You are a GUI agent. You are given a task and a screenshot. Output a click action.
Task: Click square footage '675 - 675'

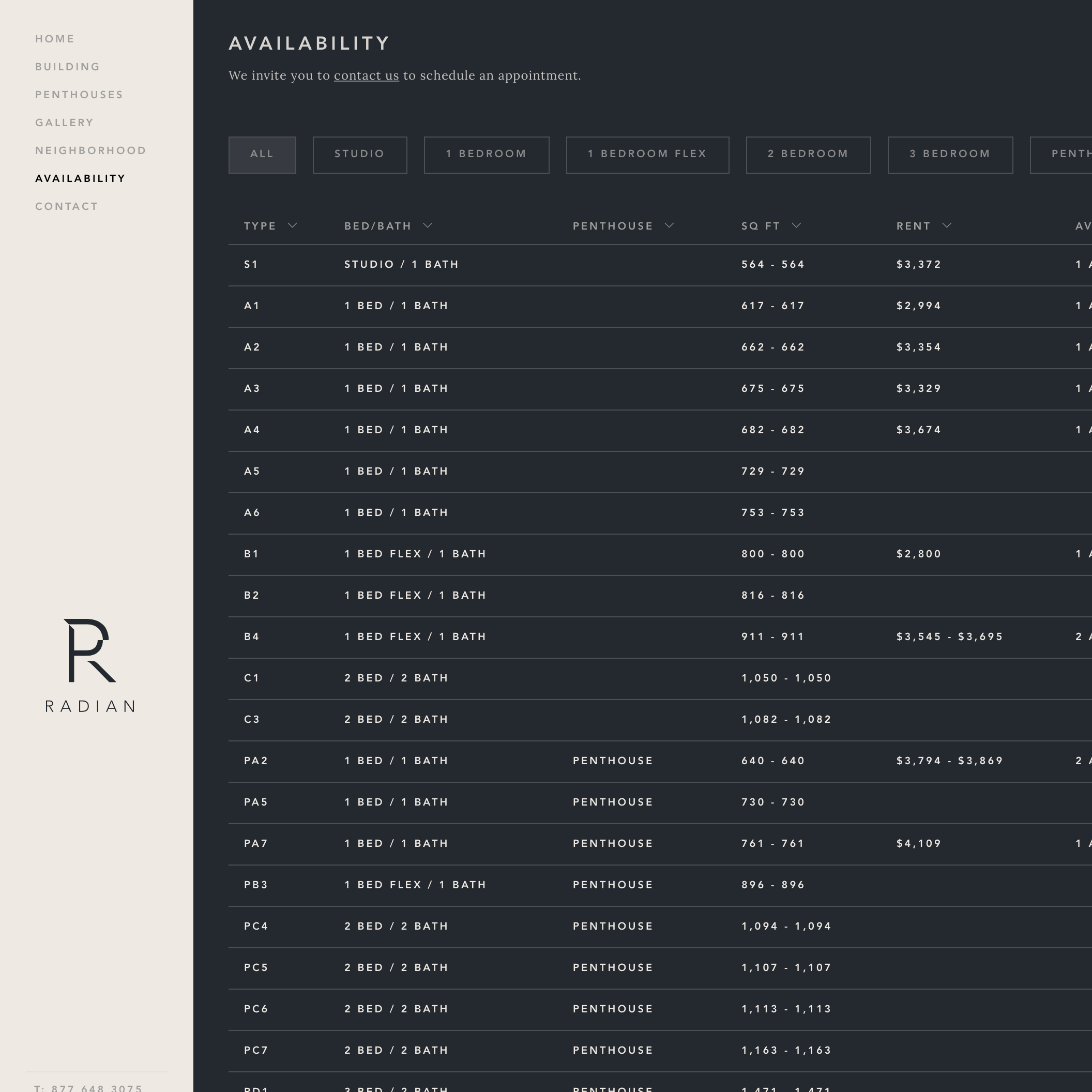(x=772, y=388)
